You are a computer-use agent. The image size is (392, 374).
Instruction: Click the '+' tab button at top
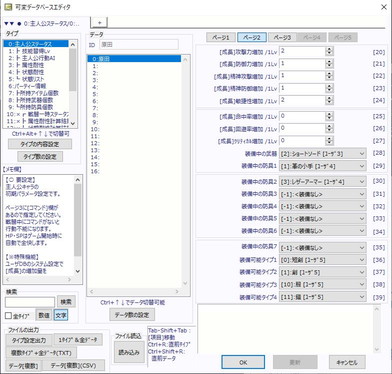99,22
